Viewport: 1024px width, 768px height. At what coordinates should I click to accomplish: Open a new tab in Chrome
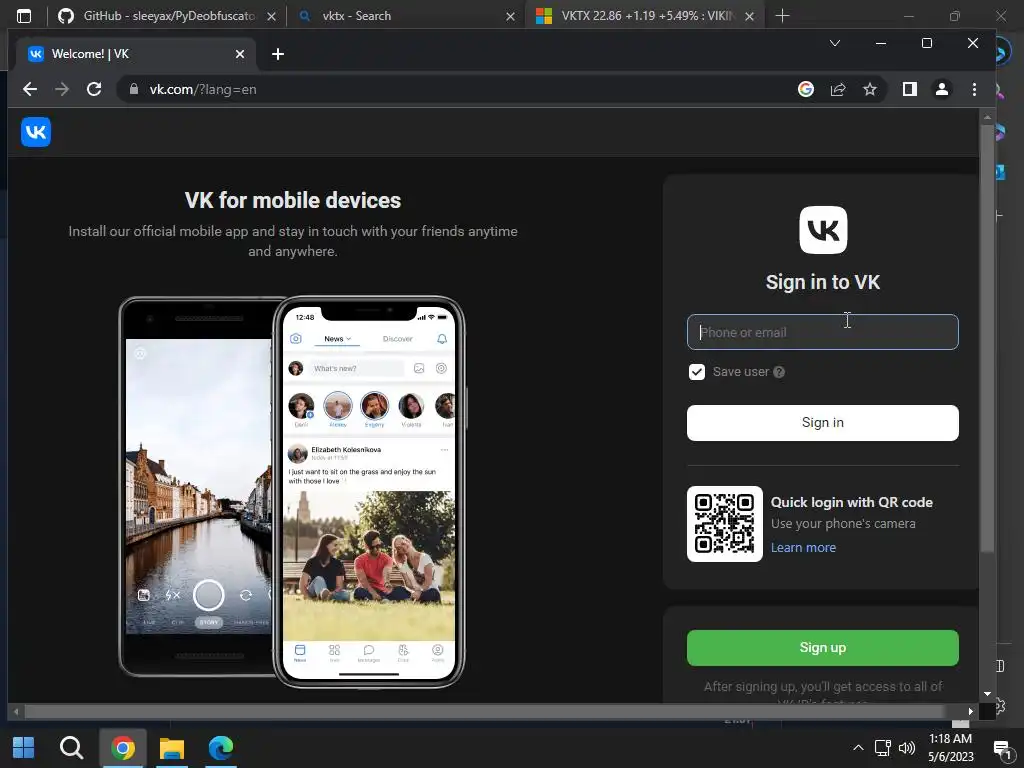[278, 54]
